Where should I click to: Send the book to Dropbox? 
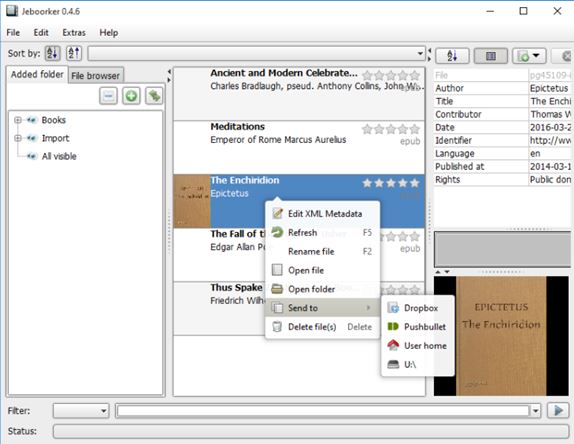pos(418,308)
